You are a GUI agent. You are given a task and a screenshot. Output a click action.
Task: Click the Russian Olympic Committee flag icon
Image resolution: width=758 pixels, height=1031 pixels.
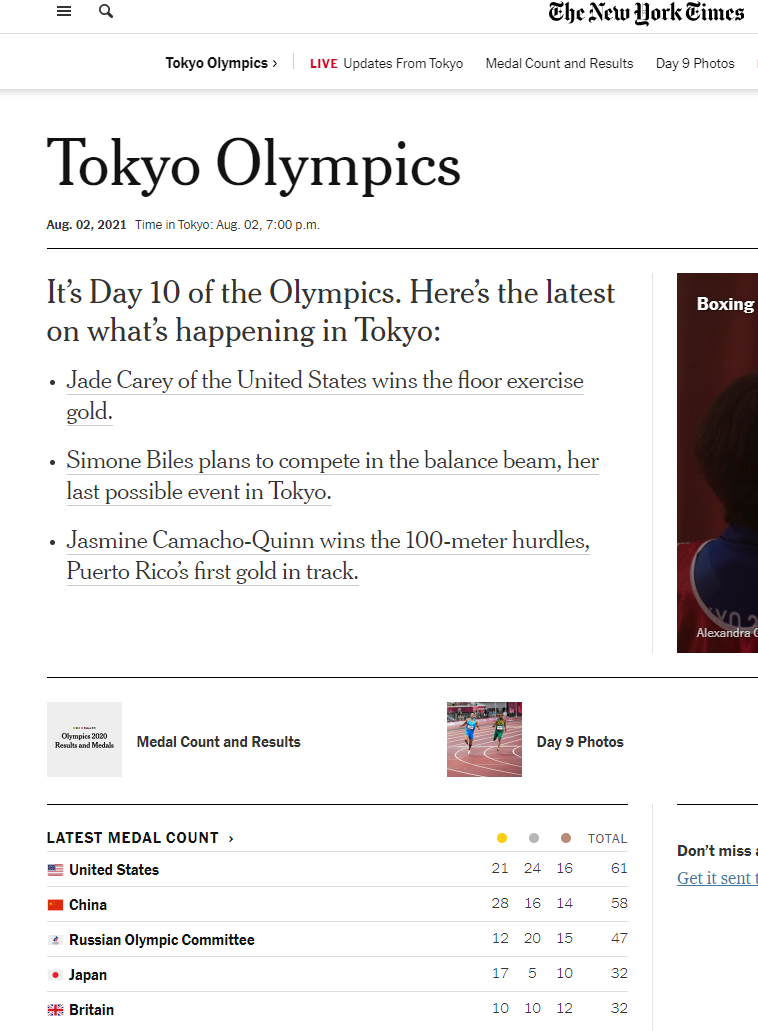tap(55, 940)
